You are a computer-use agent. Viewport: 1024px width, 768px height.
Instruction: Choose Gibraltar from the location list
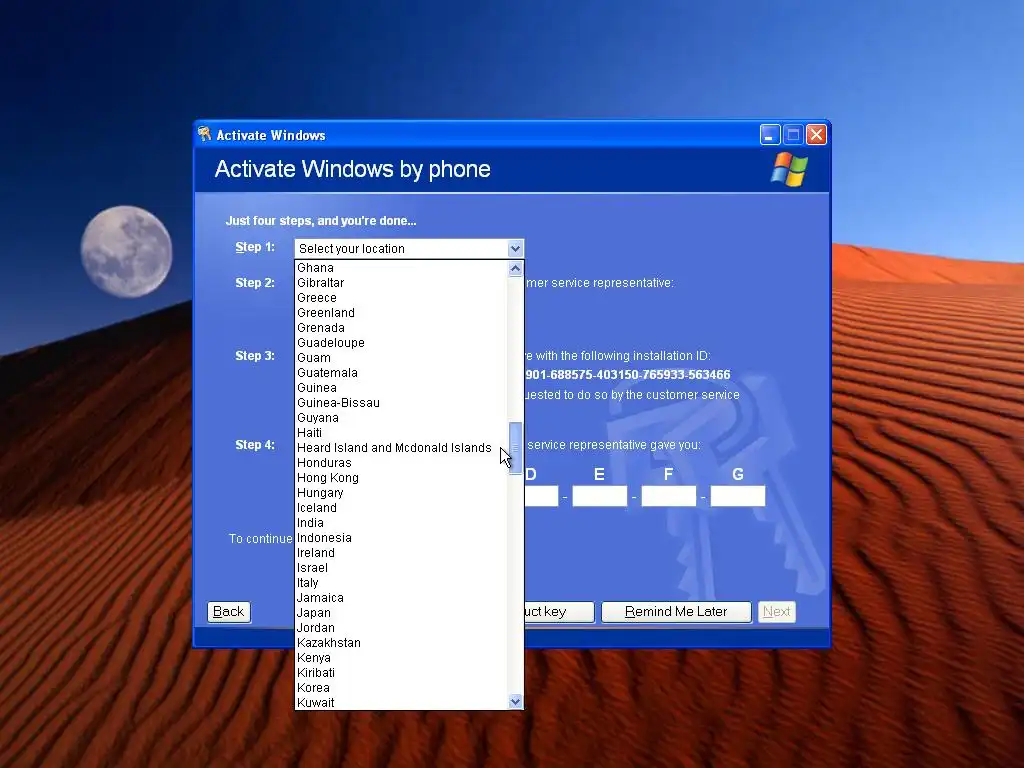(401, 283)
